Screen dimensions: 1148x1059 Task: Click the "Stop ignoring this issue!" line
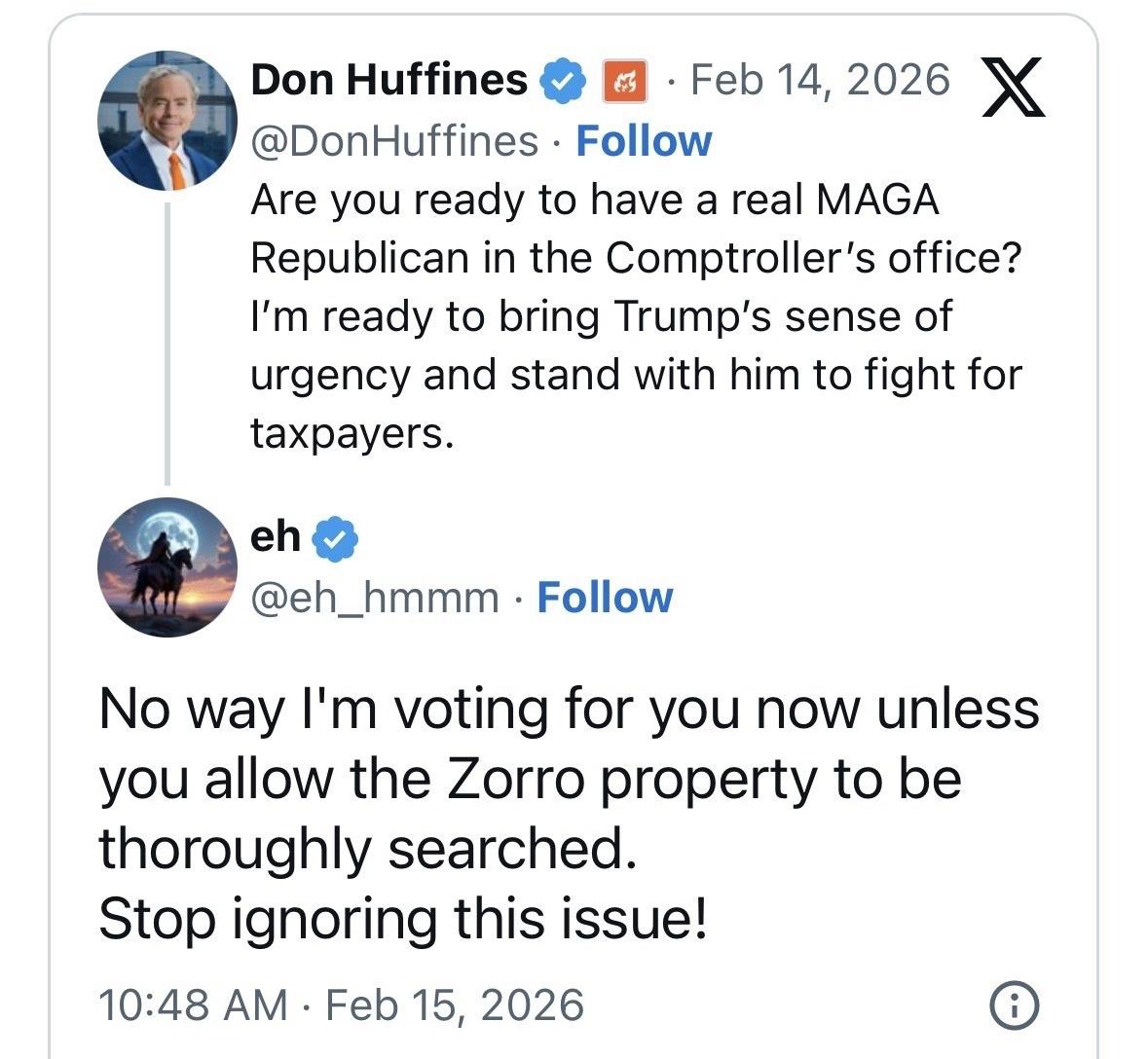click(402, 919)
